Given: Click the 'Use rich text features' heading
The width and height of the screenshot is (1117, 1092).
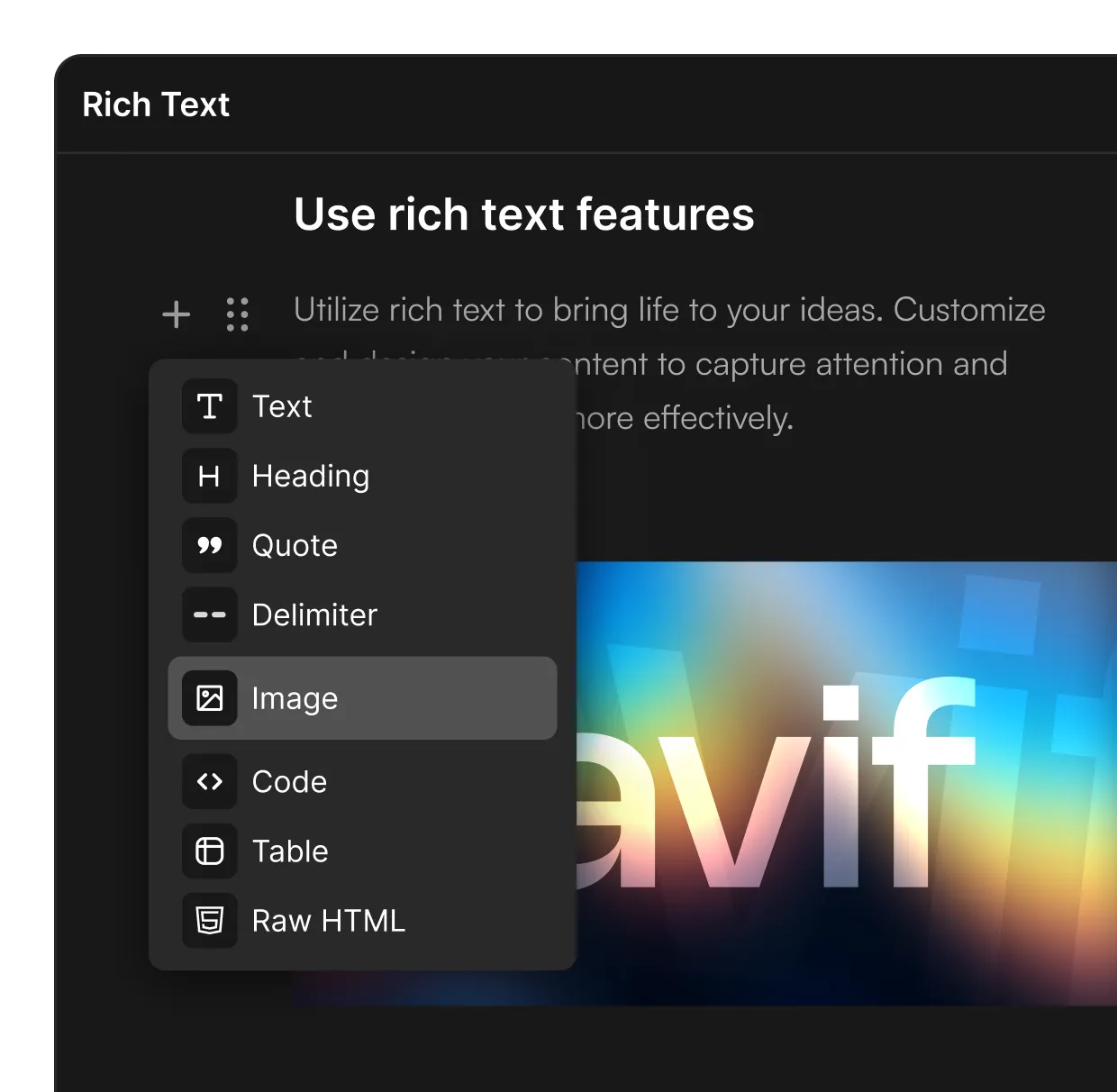Looking at the screenshot, I should tap(524, 214).
